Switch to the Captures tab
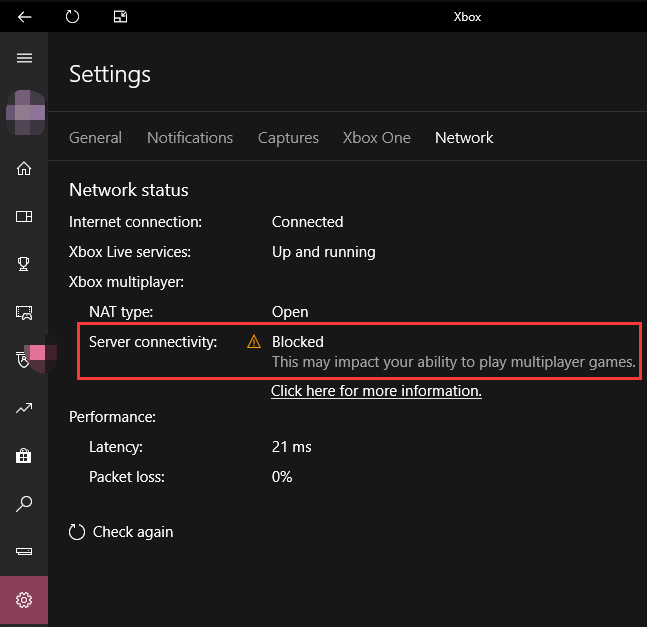This screenshot has height=627, width=647. pos(288,138)
